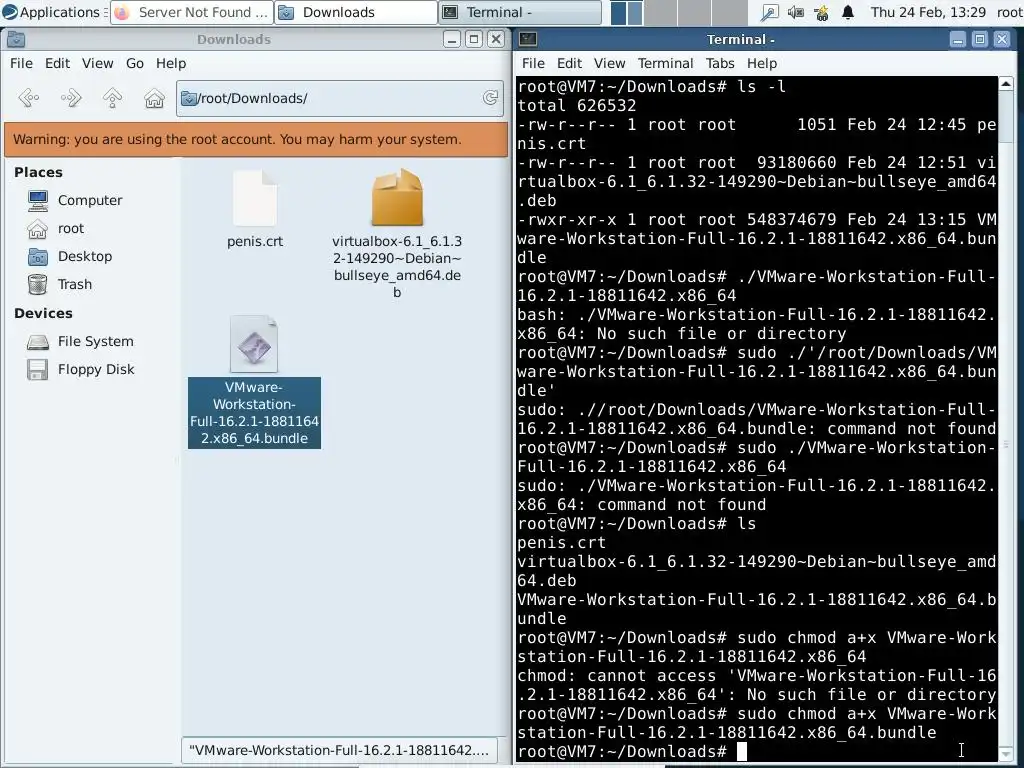Select the virtualbox .deb package icon

click(397, 197)
